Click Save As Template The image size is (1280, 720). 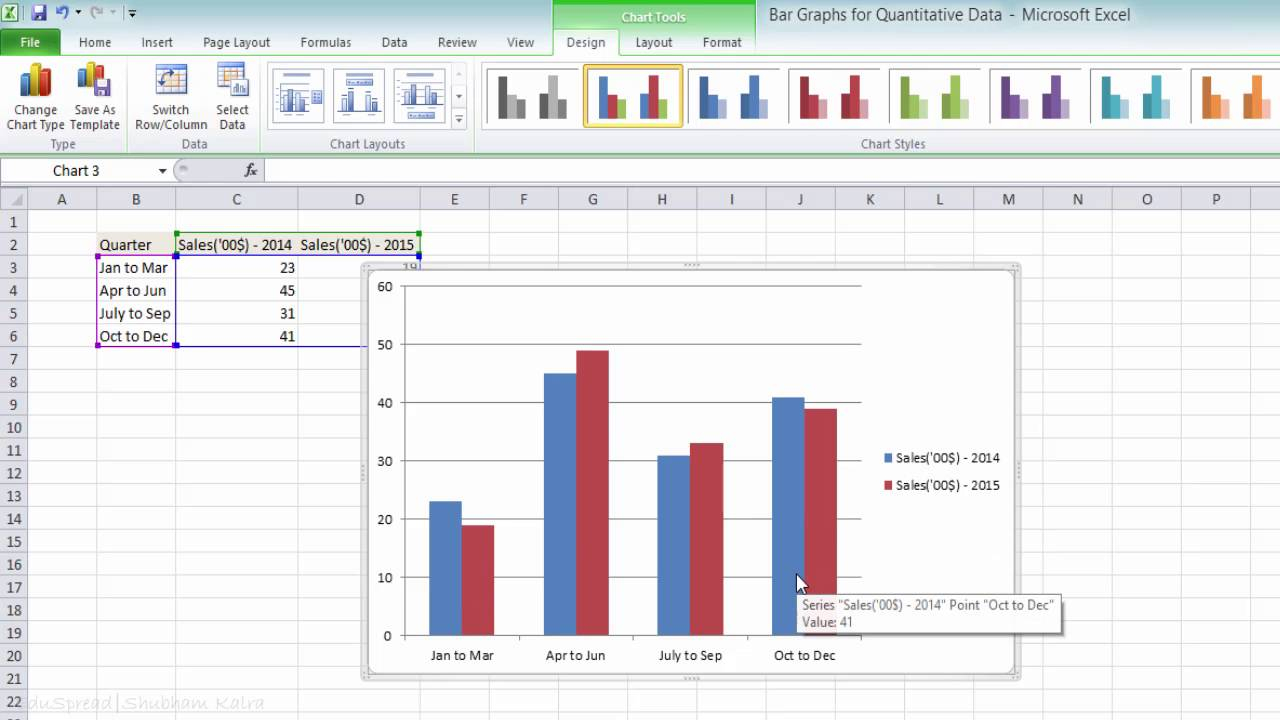(x=94, y=97)
